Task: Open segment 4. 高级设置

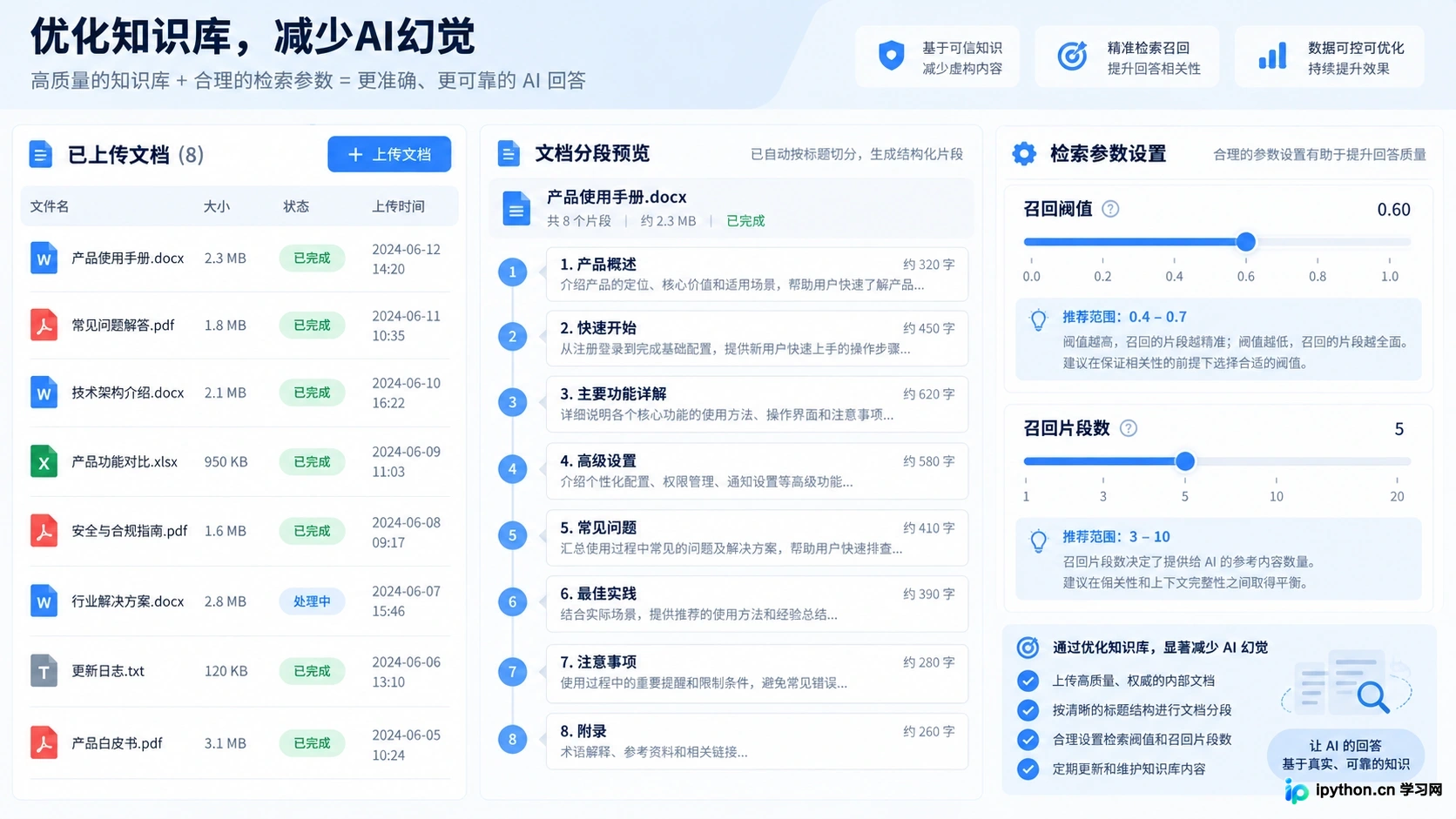Action: (x=757, y=471)
